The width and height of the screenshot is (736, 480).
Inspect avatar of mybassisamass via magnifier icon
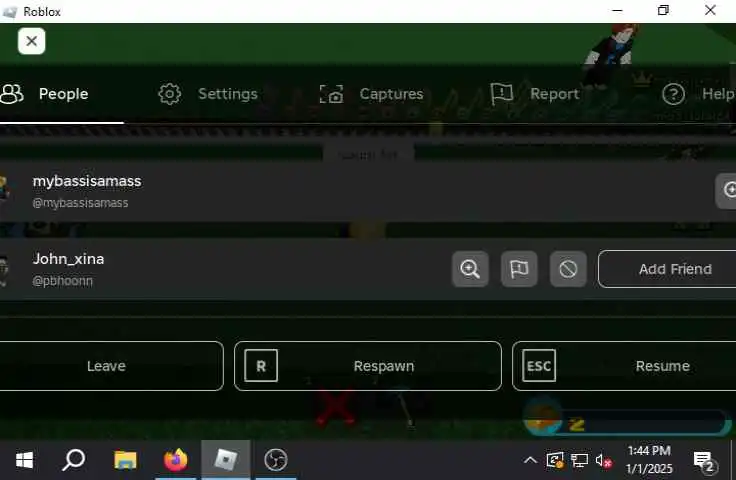(727, 190)
